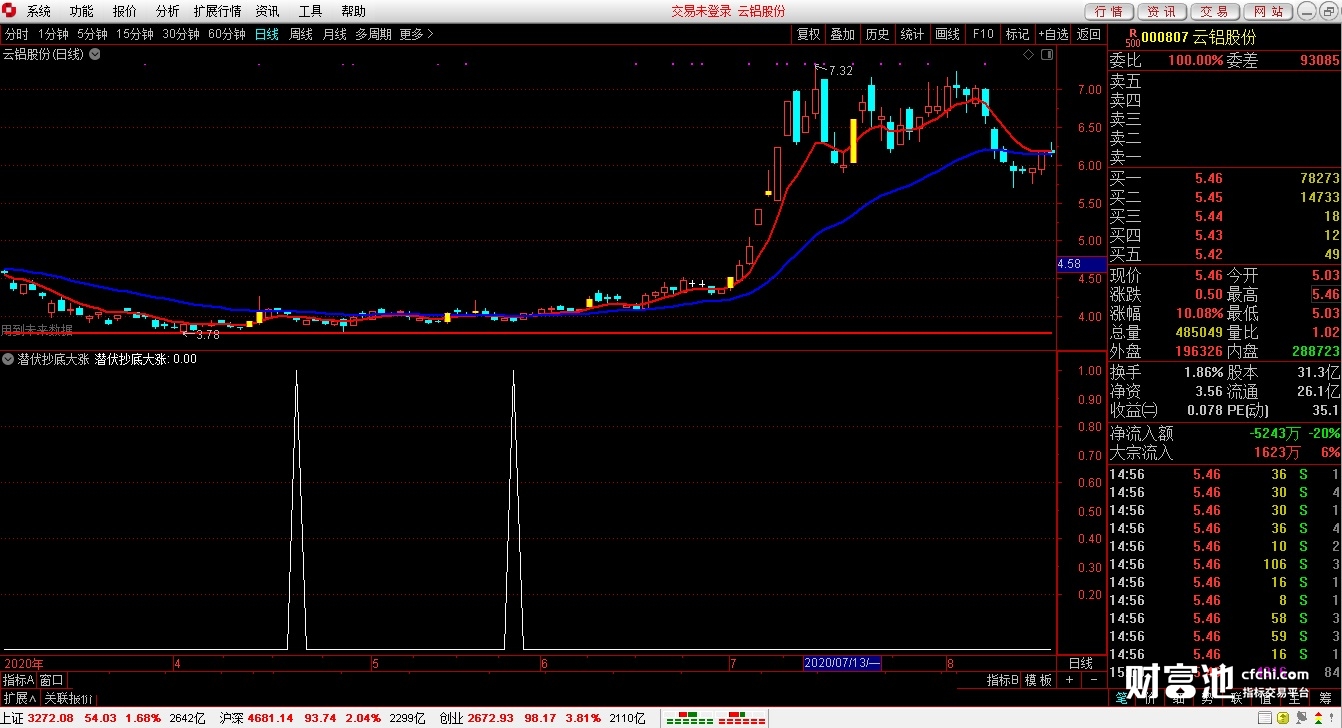Click the 标记 toolbar button
The image size is (1342, 728).
click(x=1017, y=34)
